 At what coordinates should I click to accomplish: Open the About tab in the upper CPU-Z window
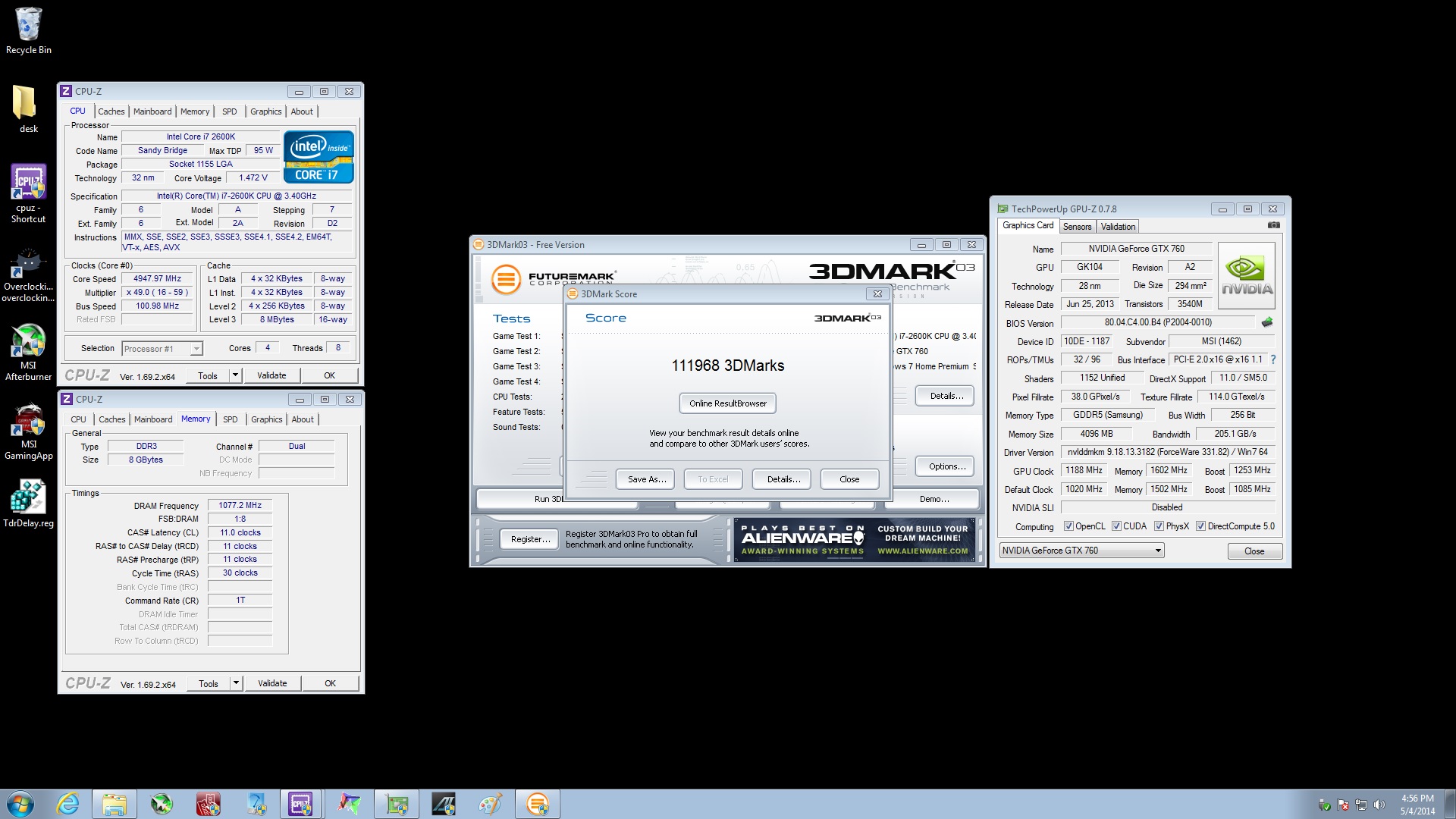coord(302,111)
